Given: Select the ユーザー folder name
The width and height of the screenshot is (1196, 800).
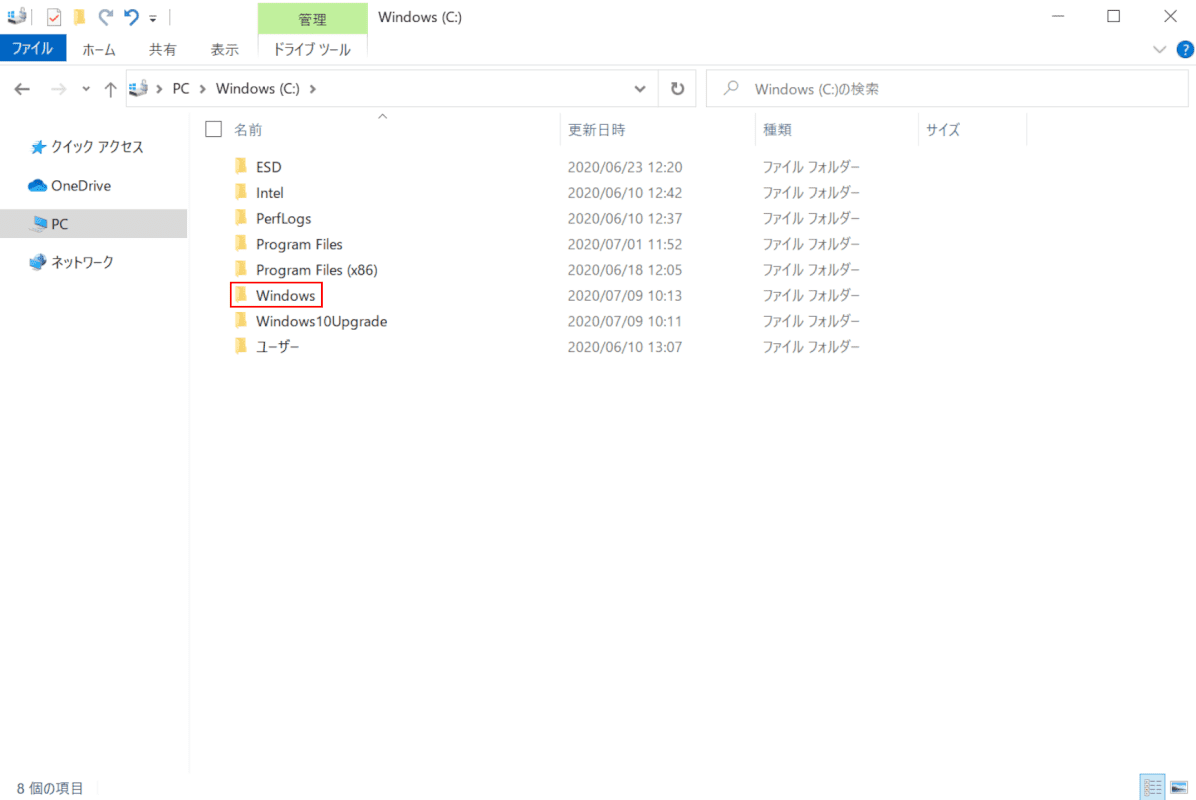Looking at the screenshot, I should point(278,347).
